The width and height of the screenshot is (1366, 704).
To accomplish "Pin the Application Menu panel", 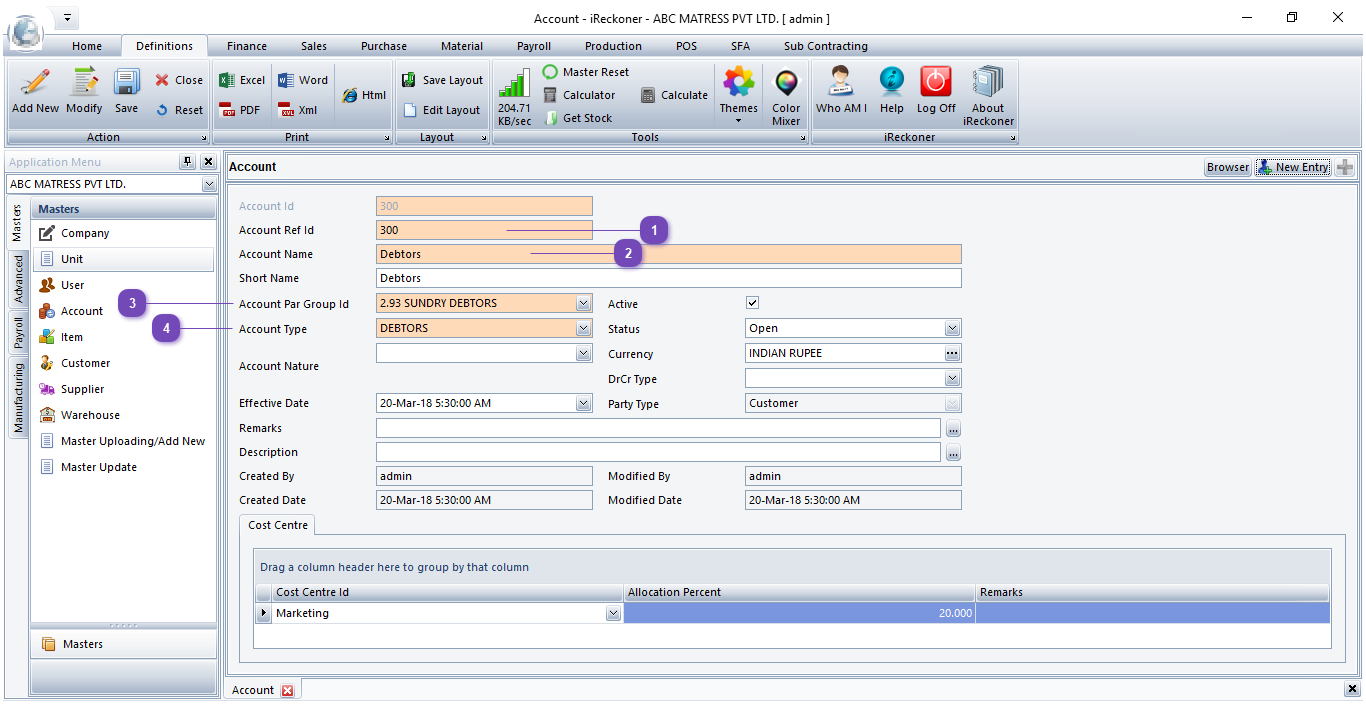I will pos(187,162).
